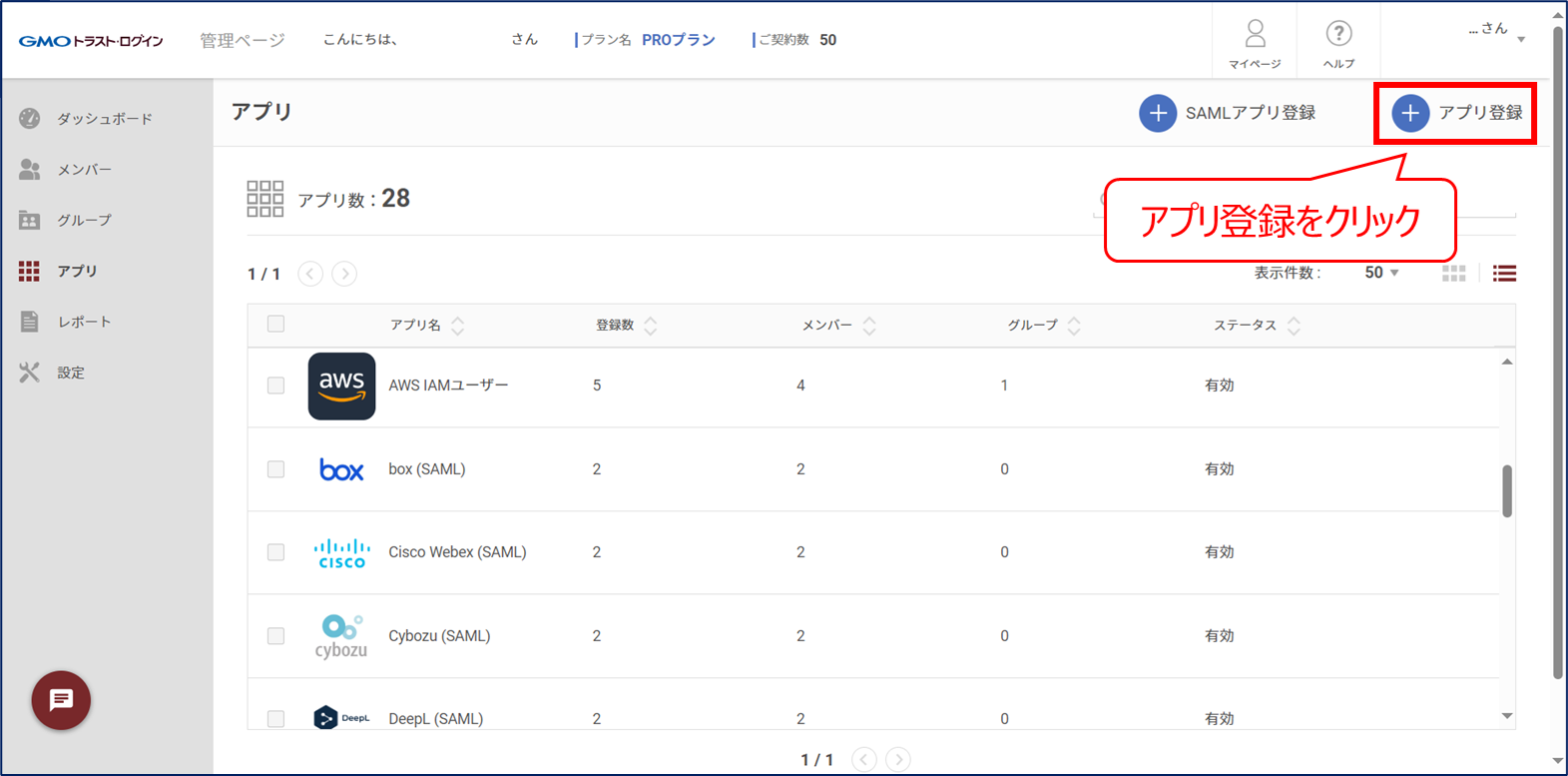This screenshot has width=1568, height=776.
Task: Click the 有効 status of Cybozu row
Action: [x=1220, y=636]
